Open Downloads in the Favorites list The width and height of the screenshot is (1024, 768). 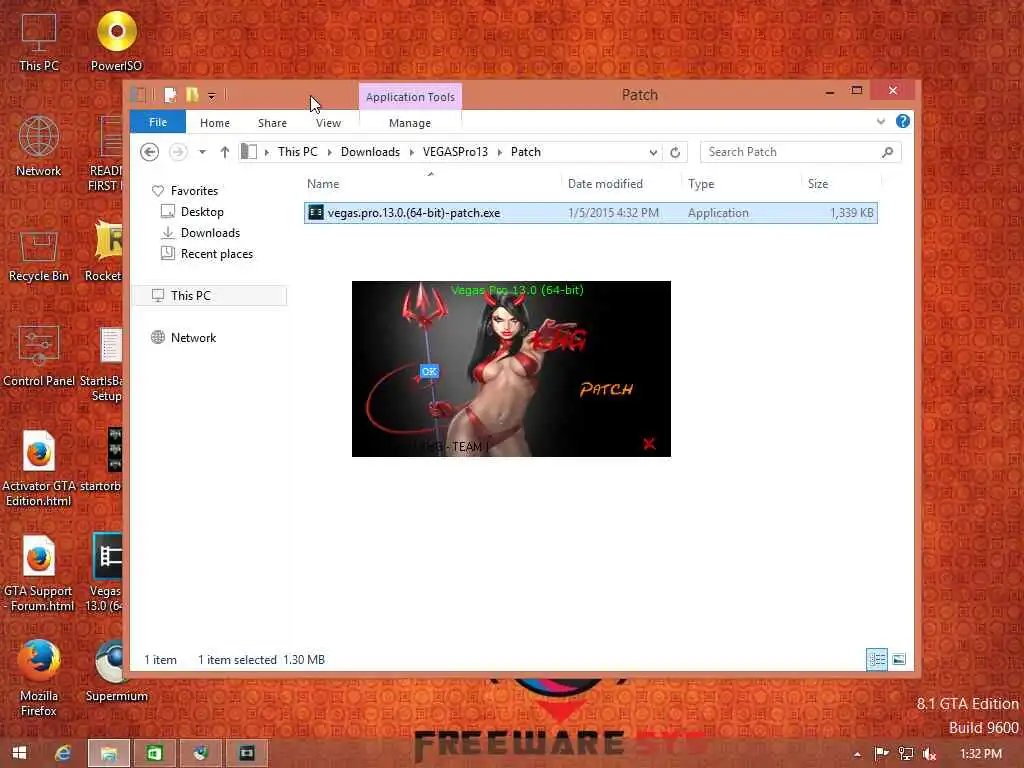click(x=210, y=232)
